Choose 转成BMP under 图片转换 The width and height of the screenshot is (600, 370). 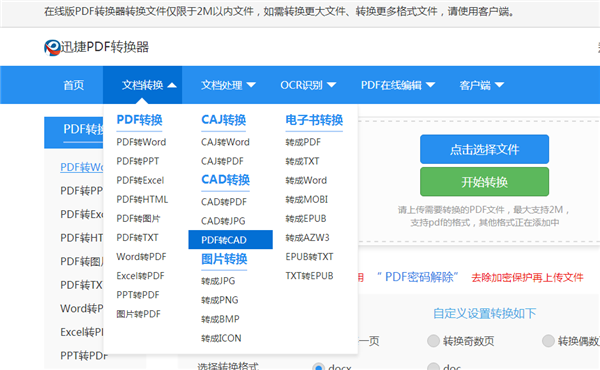tap(220, 319)
